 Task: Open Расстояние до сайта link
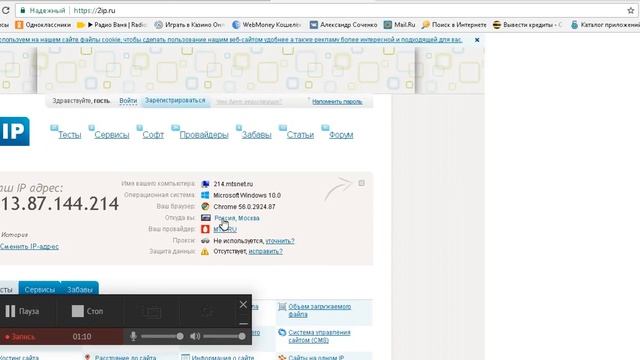[125, 357]
